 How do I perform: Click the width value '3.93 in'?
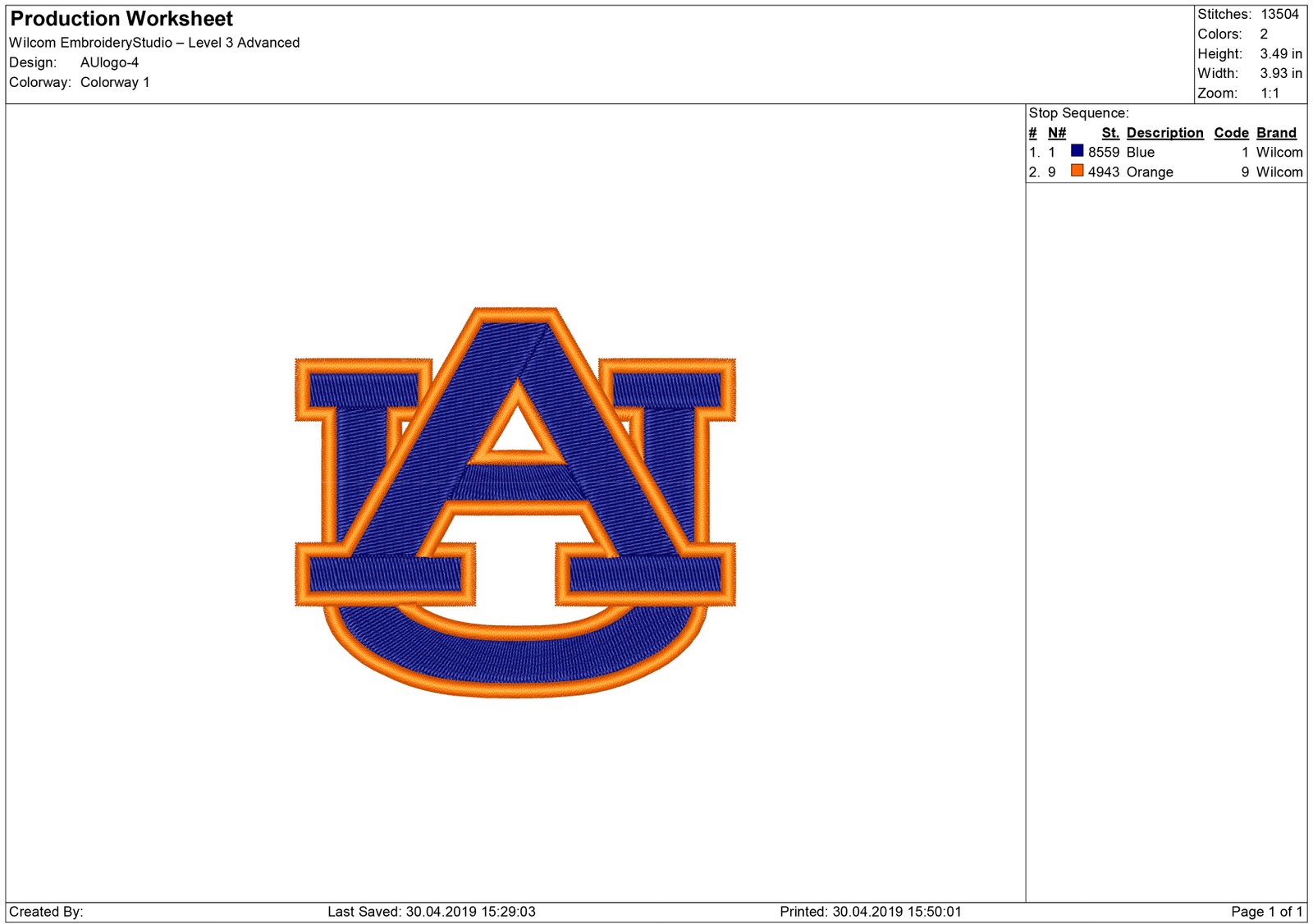pos(1281,73)
